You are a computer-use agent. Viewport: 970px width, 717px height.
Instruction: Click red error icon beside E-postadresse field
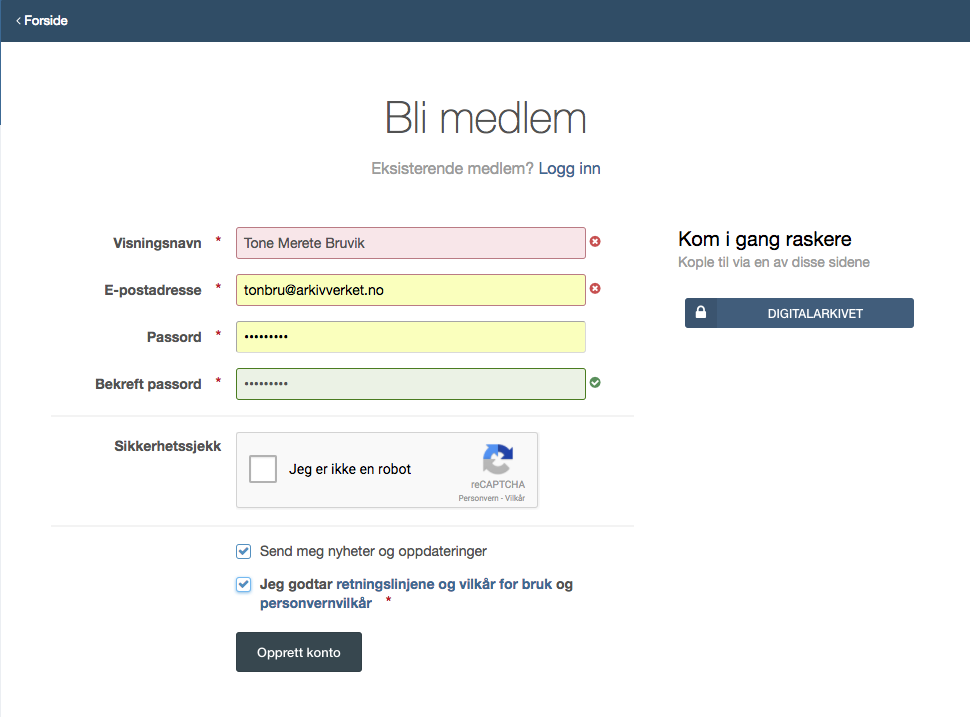(x=595, y=289)
